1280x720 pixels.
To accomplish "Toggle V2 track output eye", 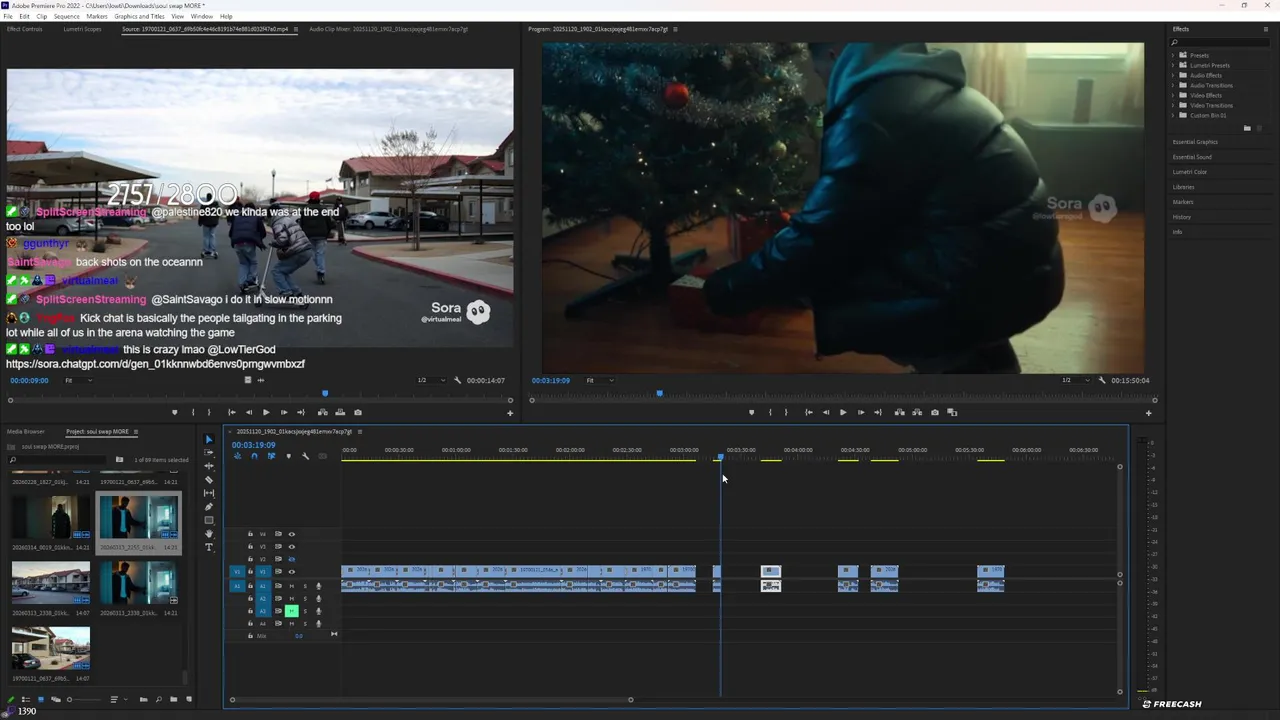I will 292,559.
